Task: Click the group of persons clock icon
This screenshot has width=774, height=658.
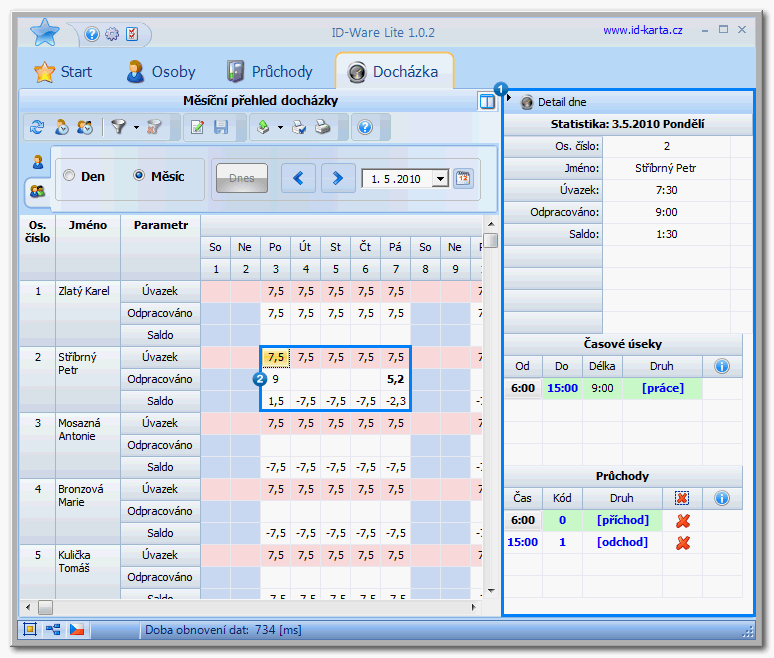Action: pos(85,127)
